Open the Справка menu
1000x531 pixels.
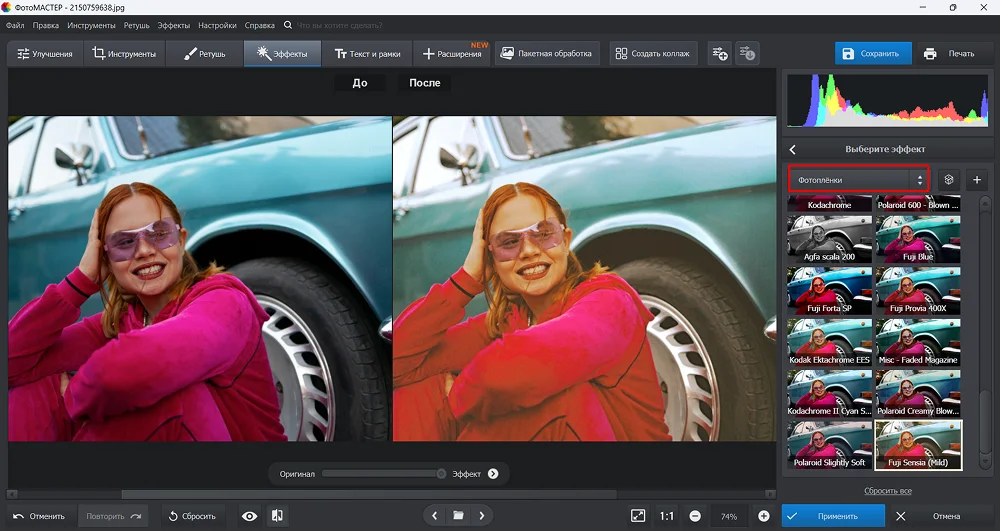pyautogui.click(x=260, y=25)
